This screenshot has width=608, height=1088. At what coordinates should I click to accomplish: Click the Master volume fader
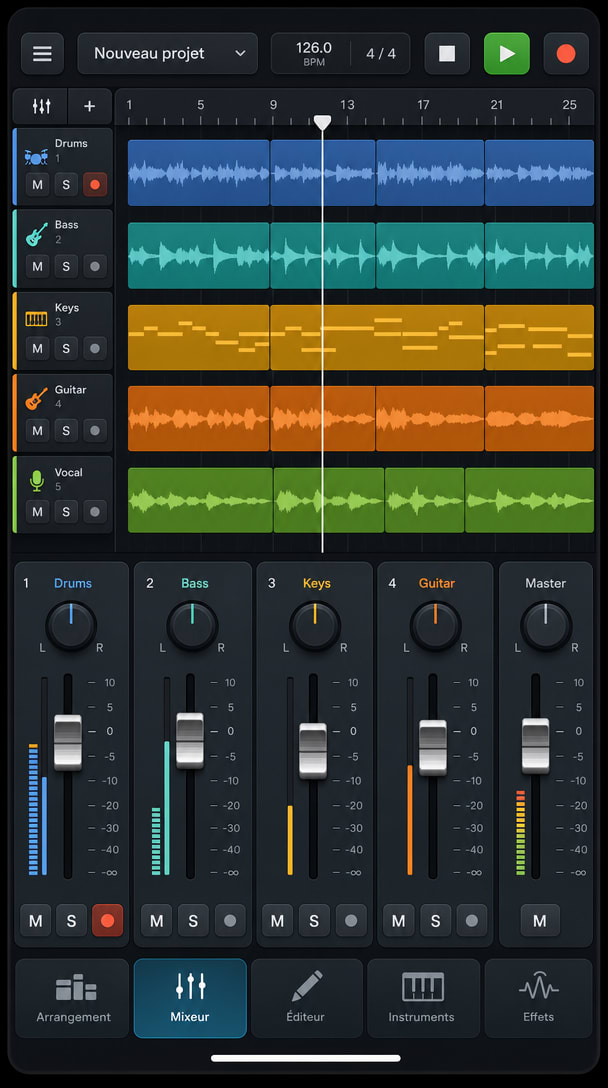tap(535, 746)
